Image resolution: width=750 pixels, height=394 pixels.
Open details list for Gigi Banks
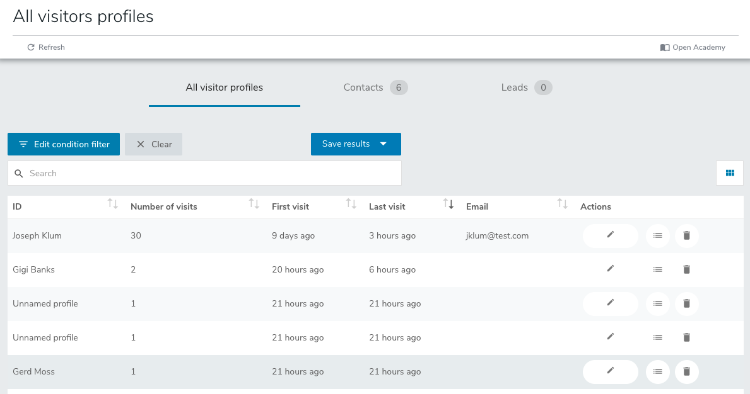[x=658, y=270]
